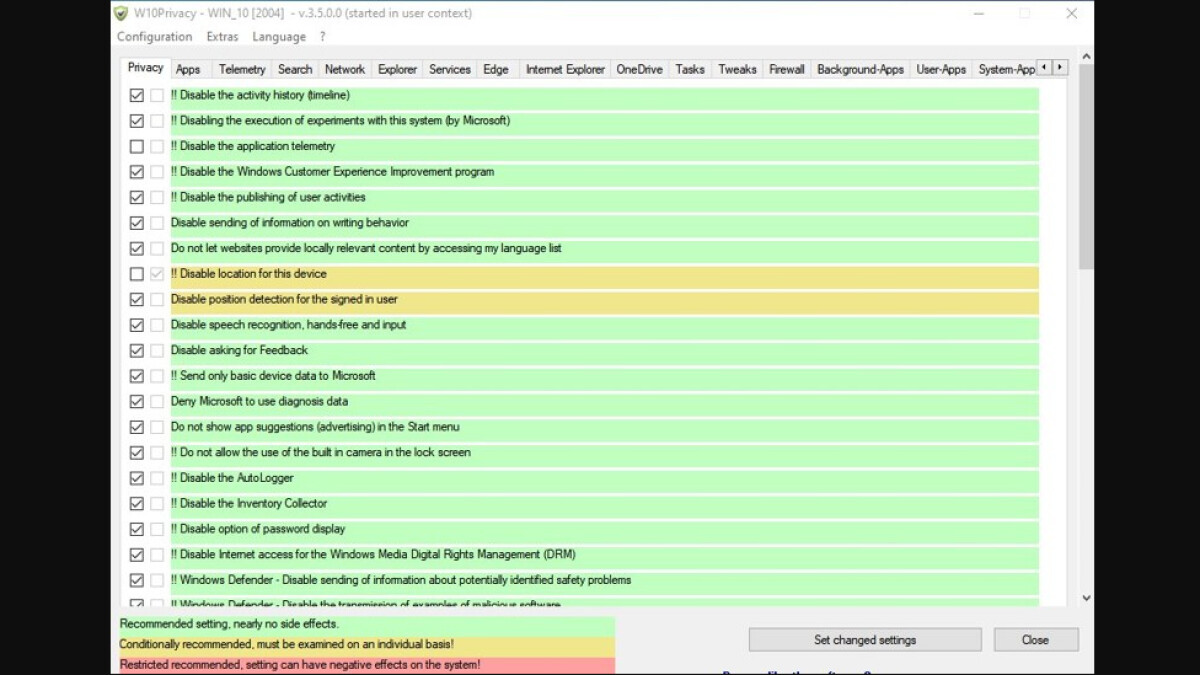Screen dimensions: 1200x675
Task: Toggle 'Disable position detection for the signed in user'
Action: (137, 300)
